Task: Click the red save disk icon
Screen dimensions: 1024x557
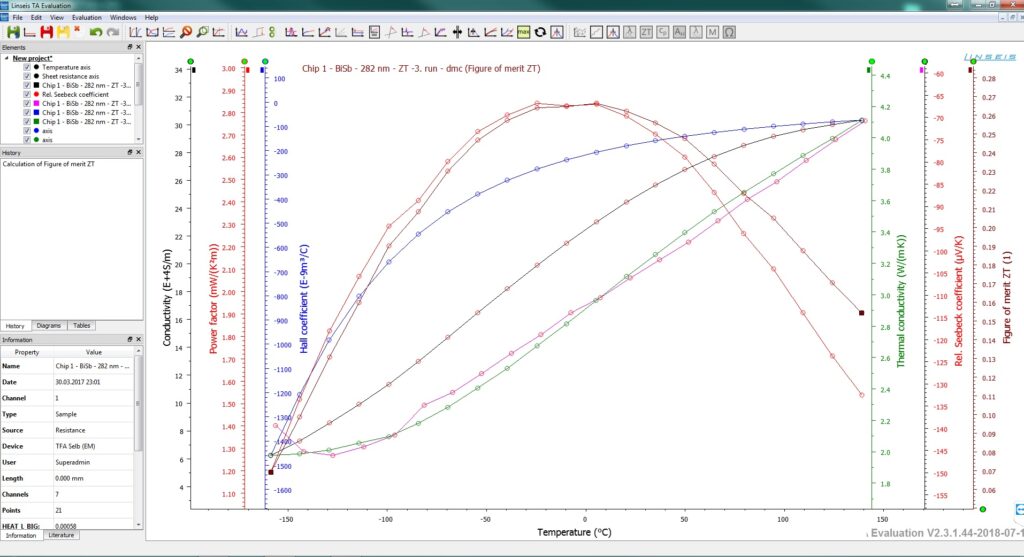Action: [46, 32]
